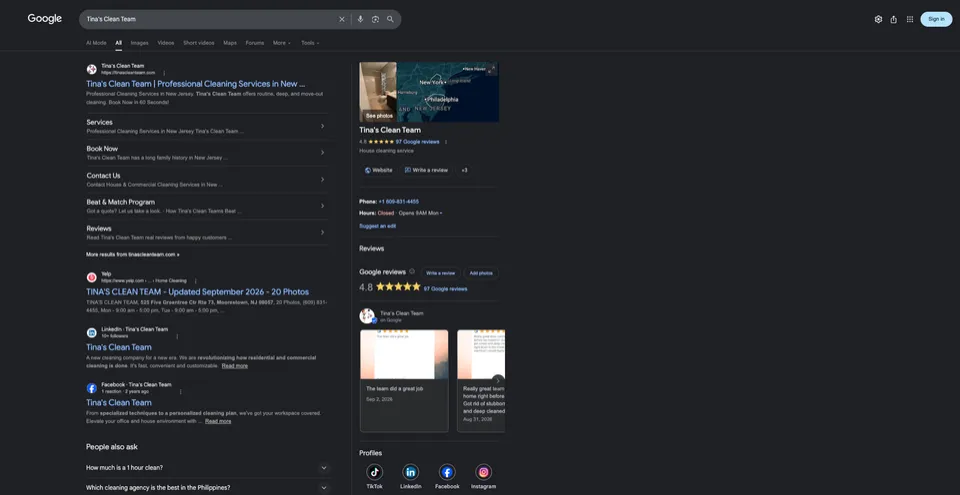This screenshot has width=960, height=495.
Task: Start voice search with microphone icon
Action: pyautogui.click(x=361, y=20)
